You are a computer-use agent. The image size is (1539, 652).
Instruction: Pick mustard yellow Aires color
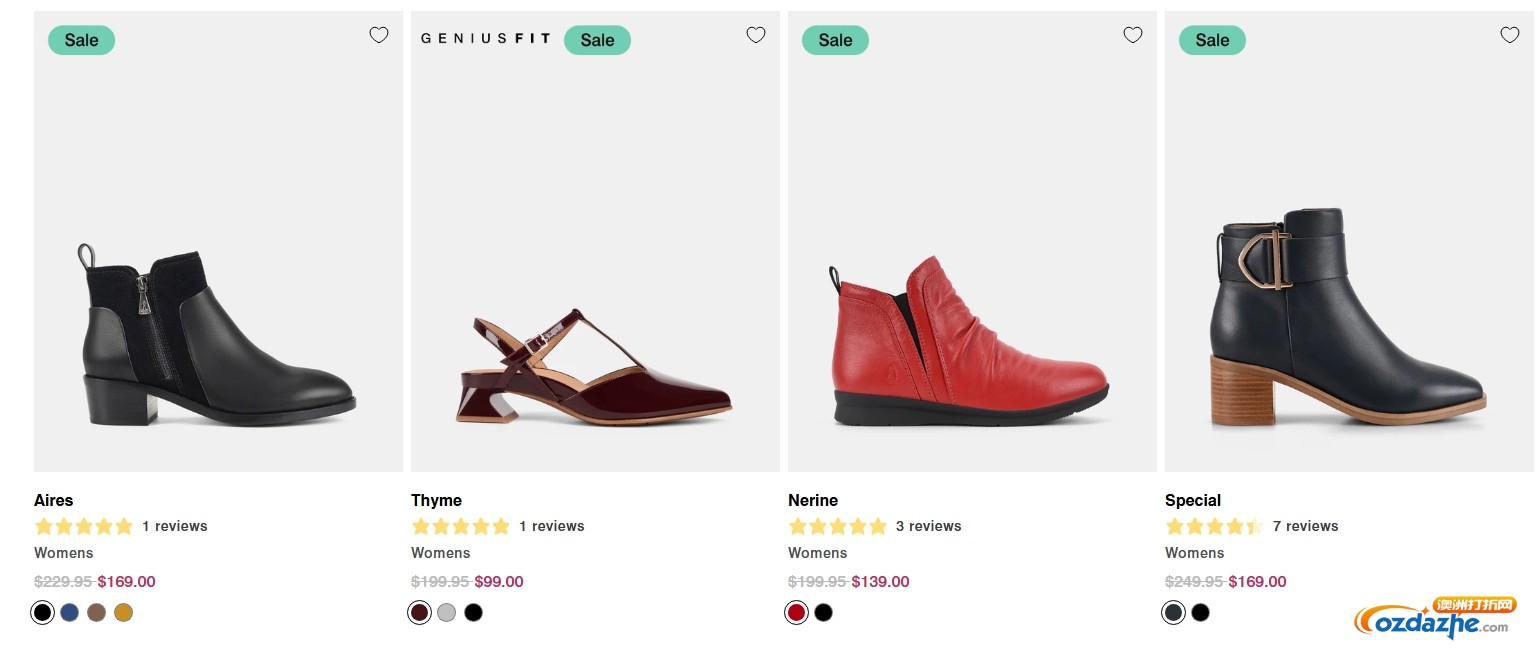(x=123, y=612)
